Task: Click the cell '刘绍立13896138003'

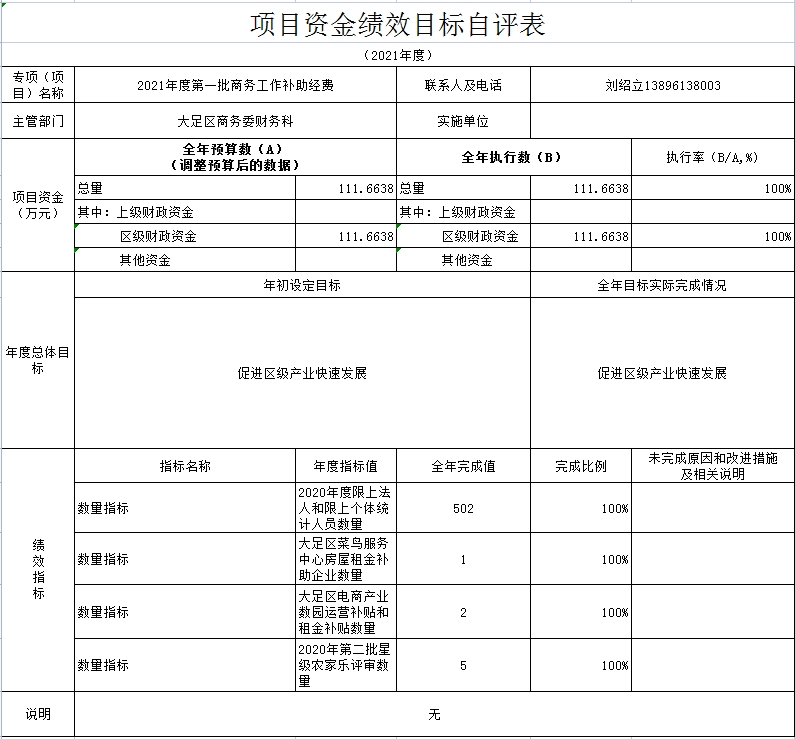Action: (x=662, y=85)
